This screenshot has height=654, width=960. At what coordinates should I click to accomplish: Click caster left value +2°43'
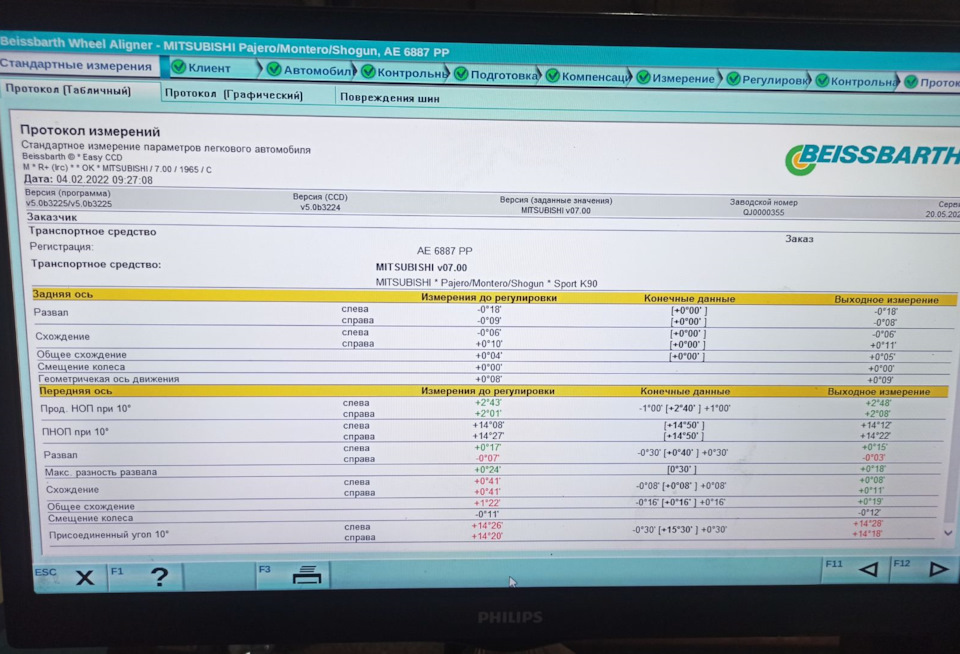(x=487, y=402)
